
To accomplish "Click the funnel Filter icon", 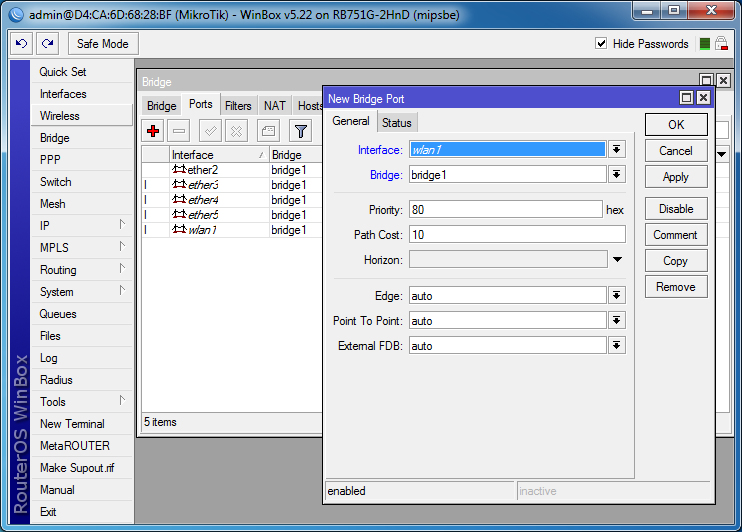I will click(300, 131).
